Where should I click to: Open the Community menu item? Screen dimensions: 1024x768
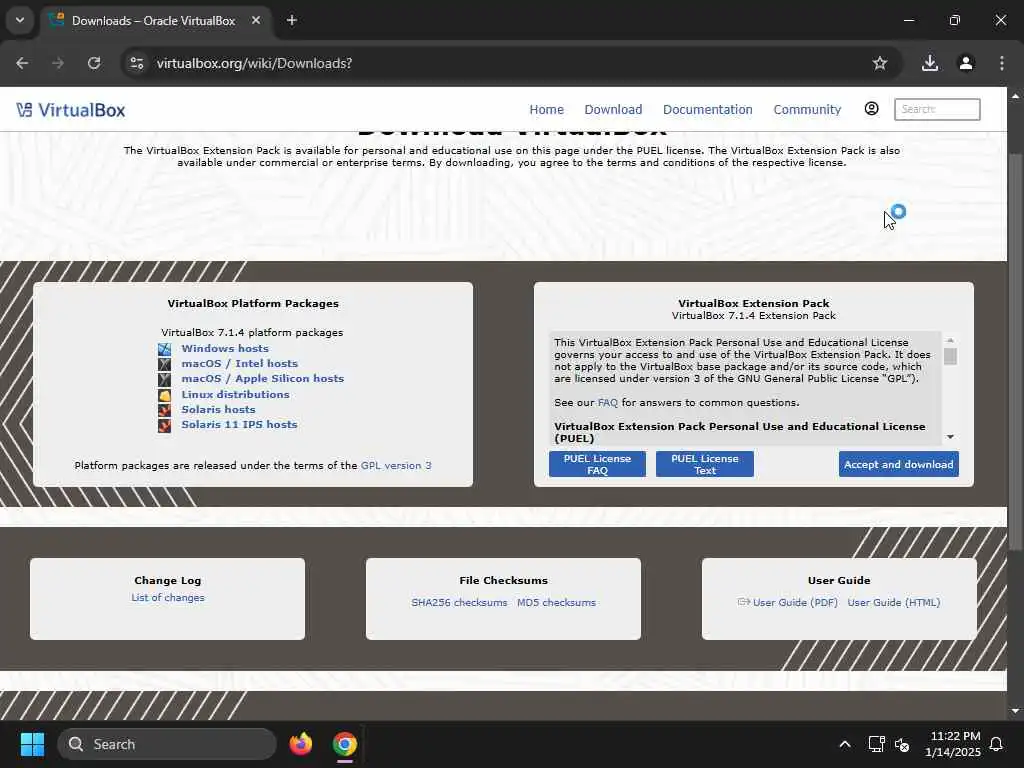[807, 110]
